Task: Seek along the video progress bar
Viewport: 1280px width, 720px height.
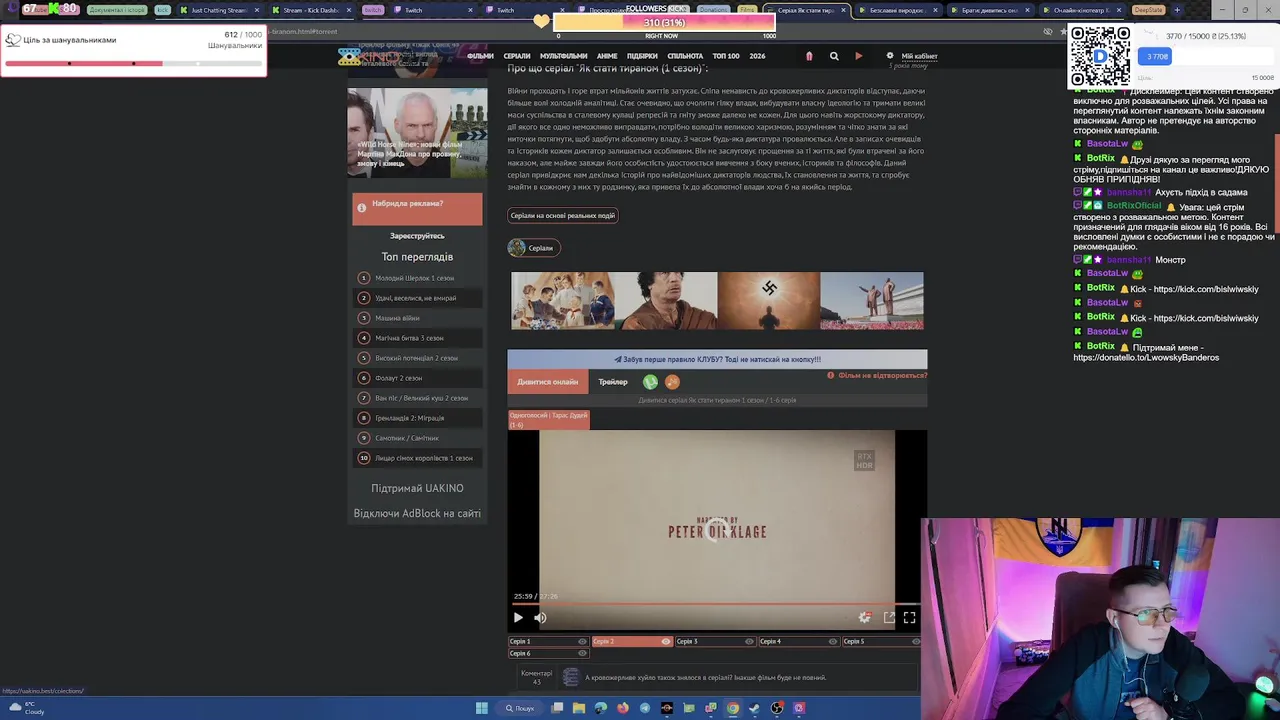Action: [x=716, y=604]
